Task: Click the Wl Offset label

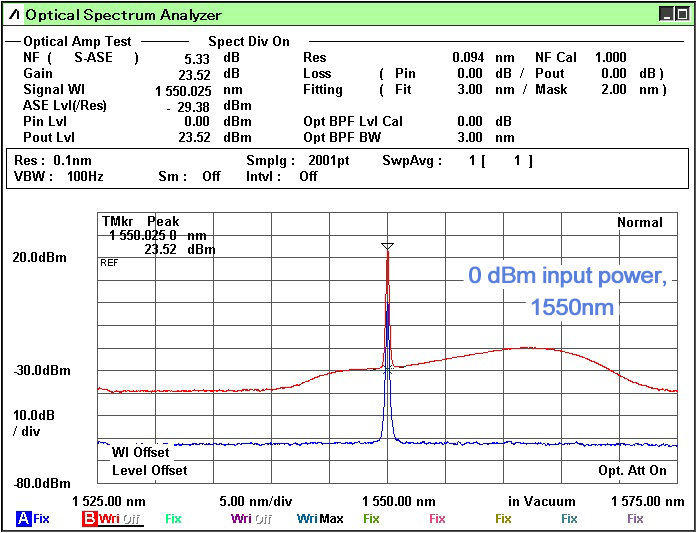Action: (x=139, y=453)
